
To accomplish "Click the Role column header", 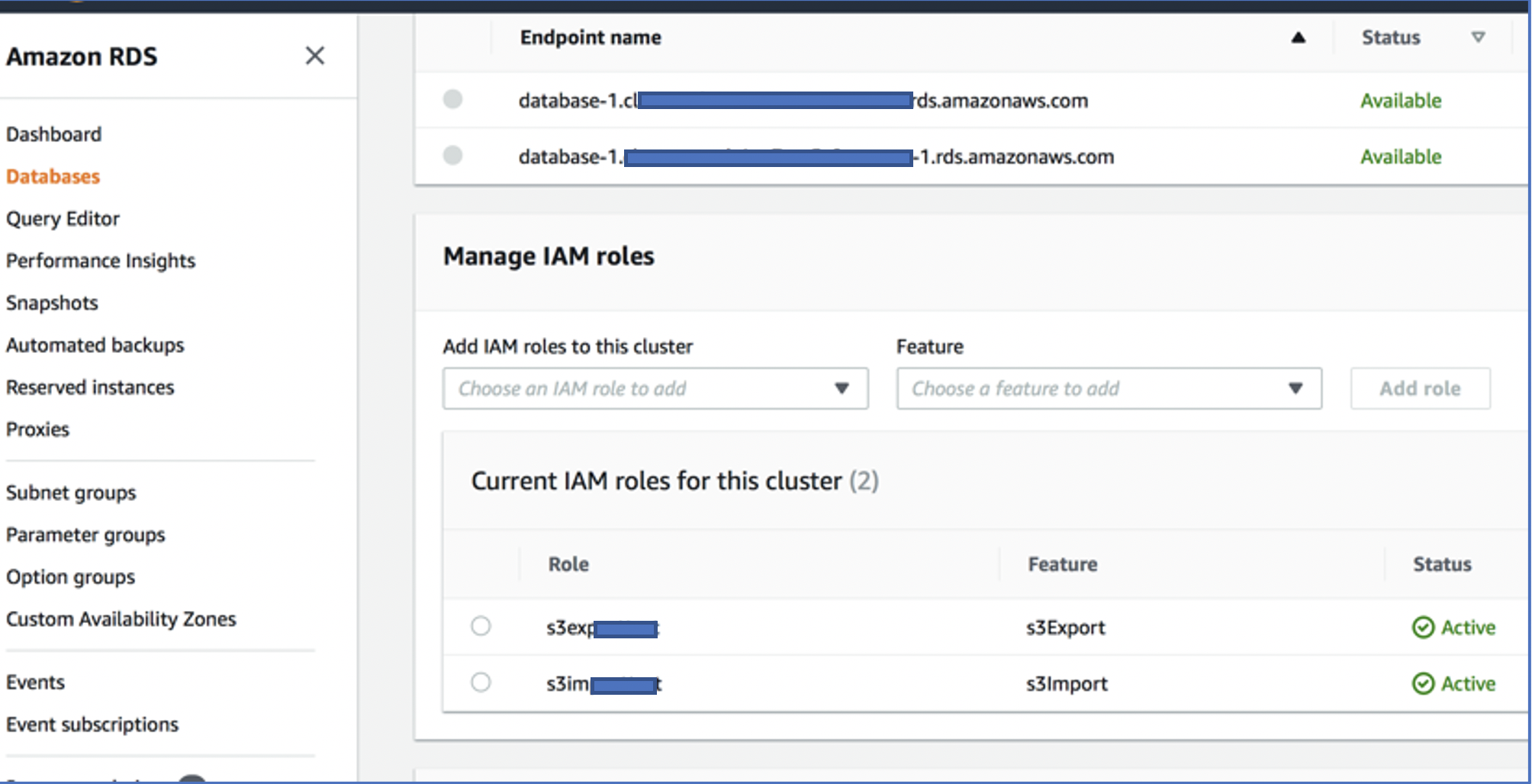I will tap(568, 564).
